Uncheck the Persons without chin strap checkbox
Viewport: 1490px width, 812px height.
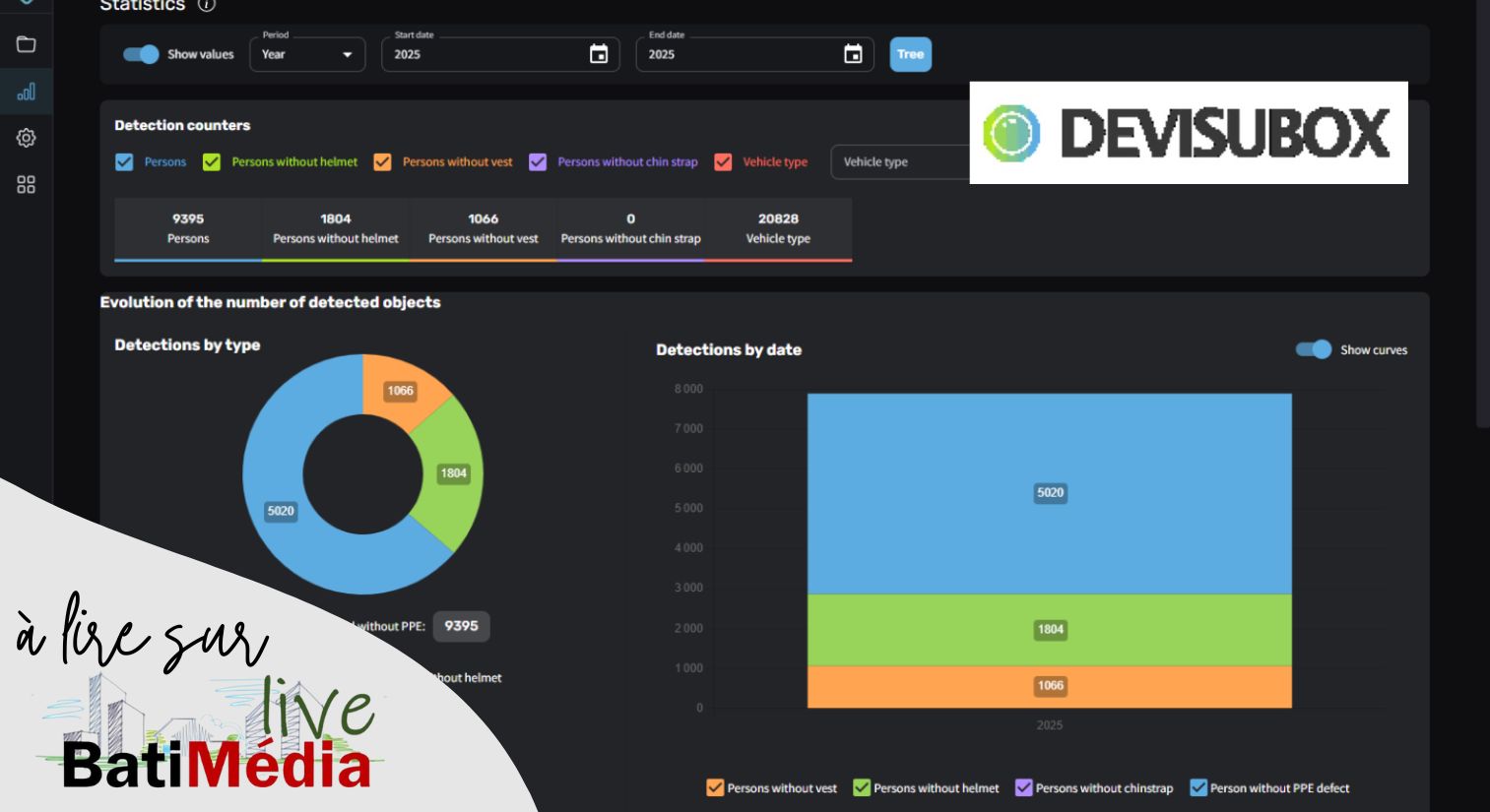click(x=538, y=162)
